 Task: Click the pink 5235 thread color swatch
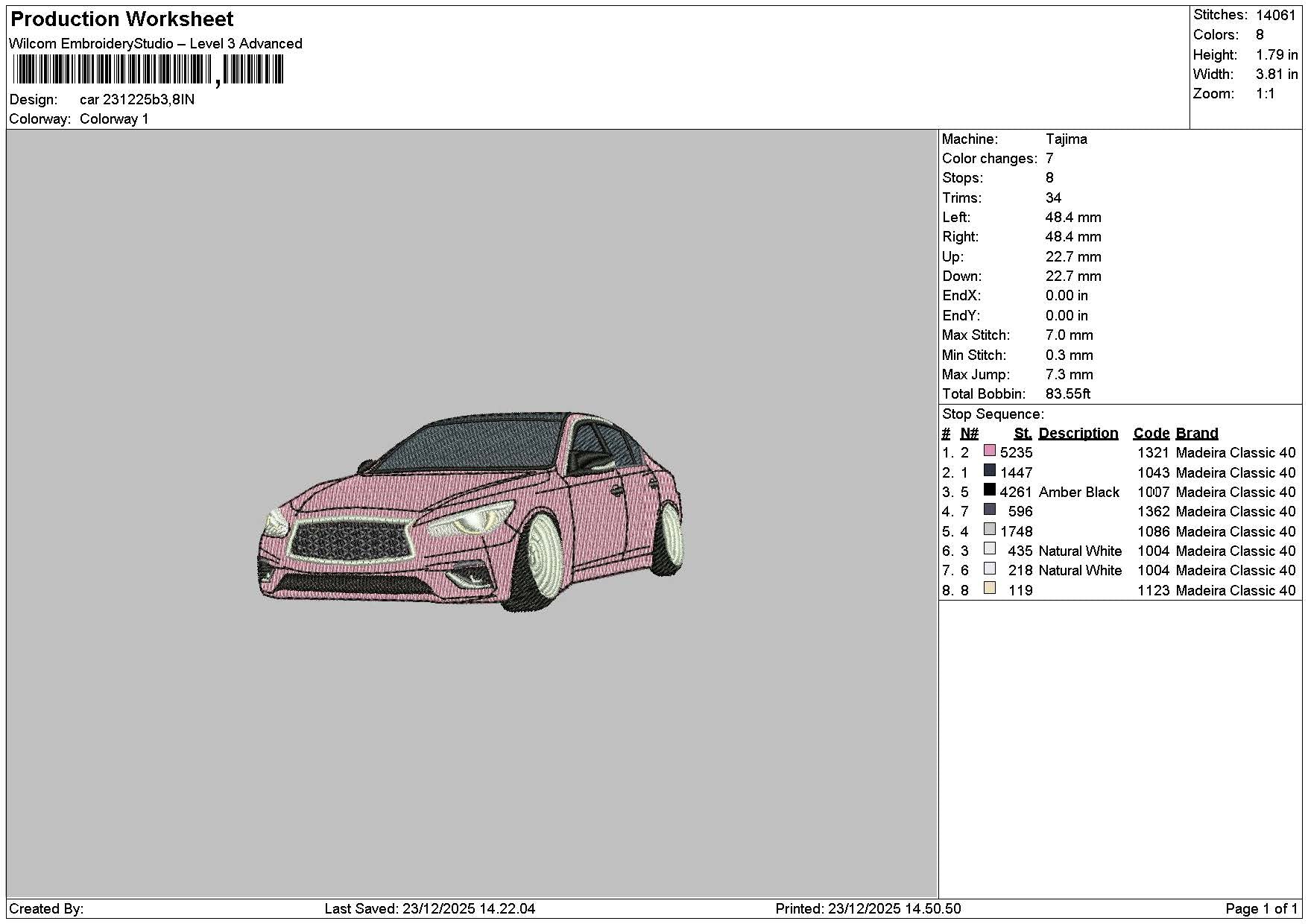(x=989, y=451)
